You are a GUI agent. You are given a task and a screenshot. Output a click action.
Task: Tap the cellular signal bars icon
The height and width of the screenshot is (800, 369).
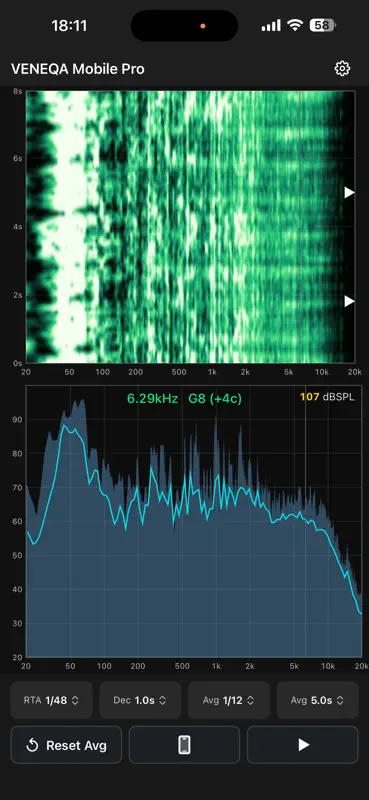tap(271, 26)
